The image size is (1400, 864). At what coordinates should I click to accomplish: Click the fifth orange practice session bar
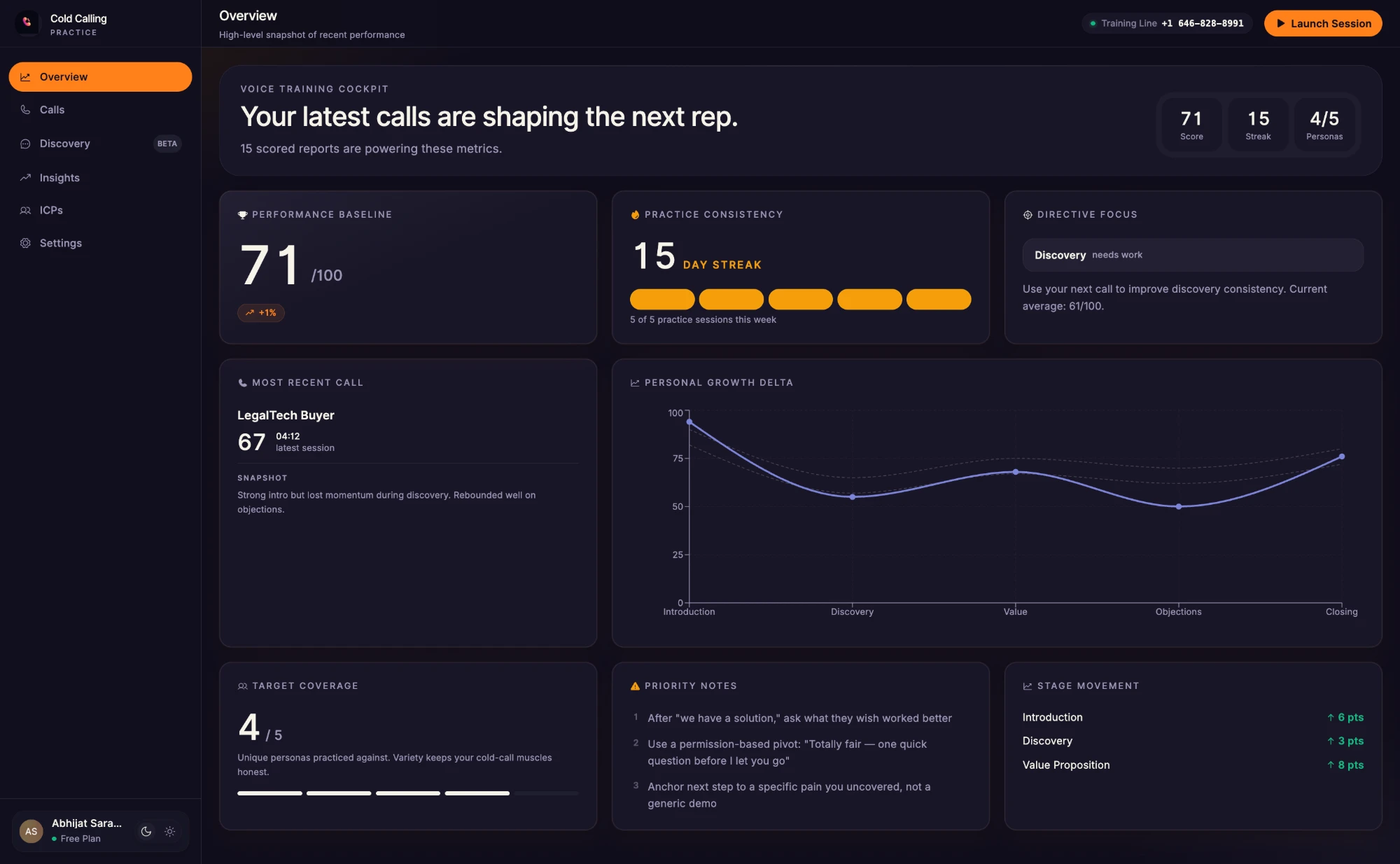[x=939, y=299]
